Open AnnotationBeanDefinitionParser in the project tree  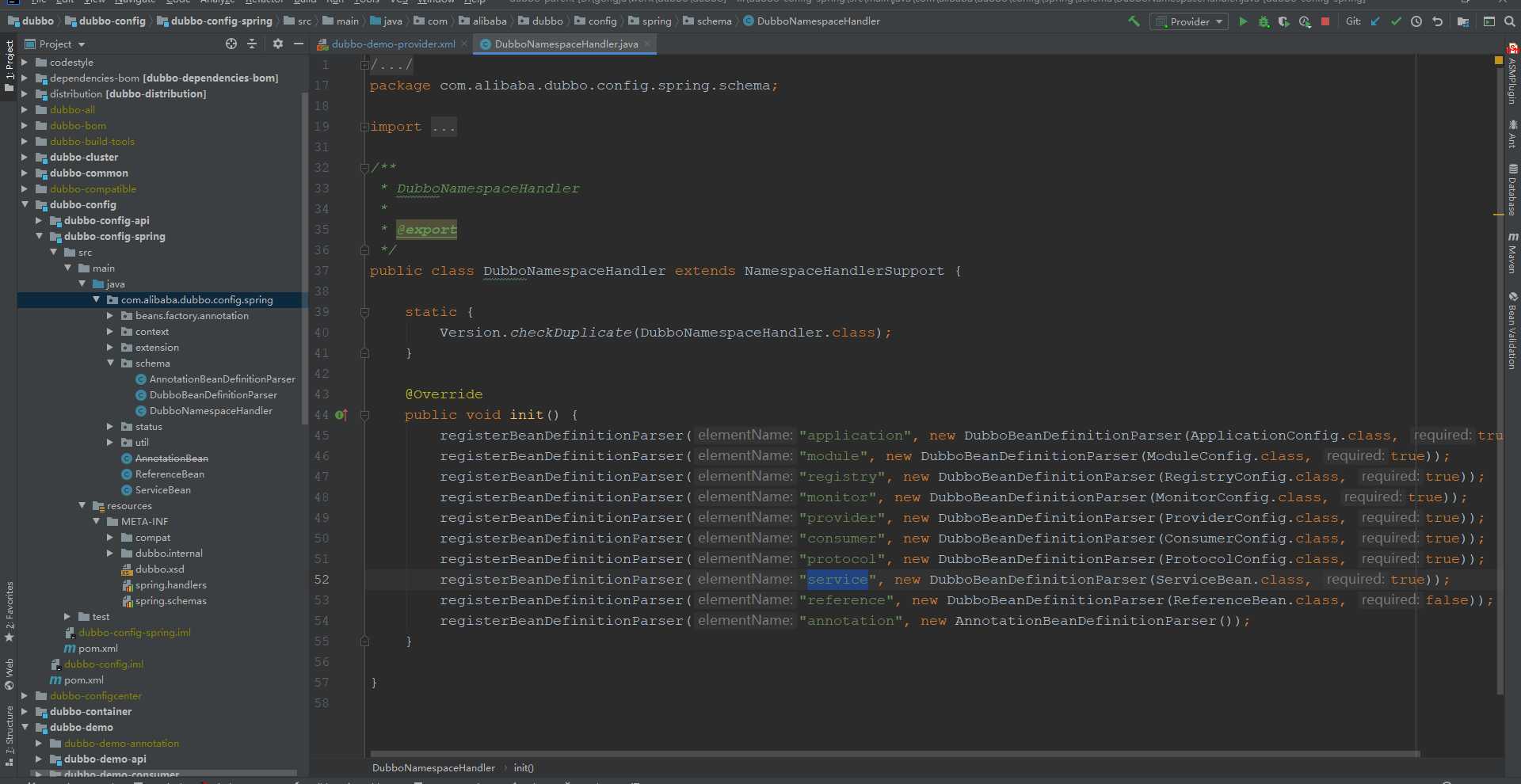click(215, 379)
